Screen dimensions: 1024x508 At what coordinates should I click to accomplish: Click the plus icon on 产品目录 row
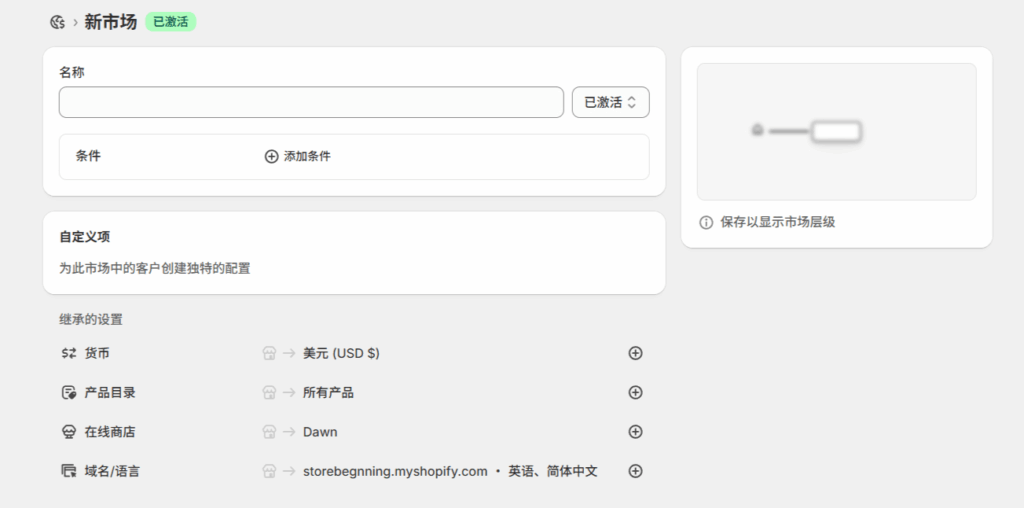(635, 392)
